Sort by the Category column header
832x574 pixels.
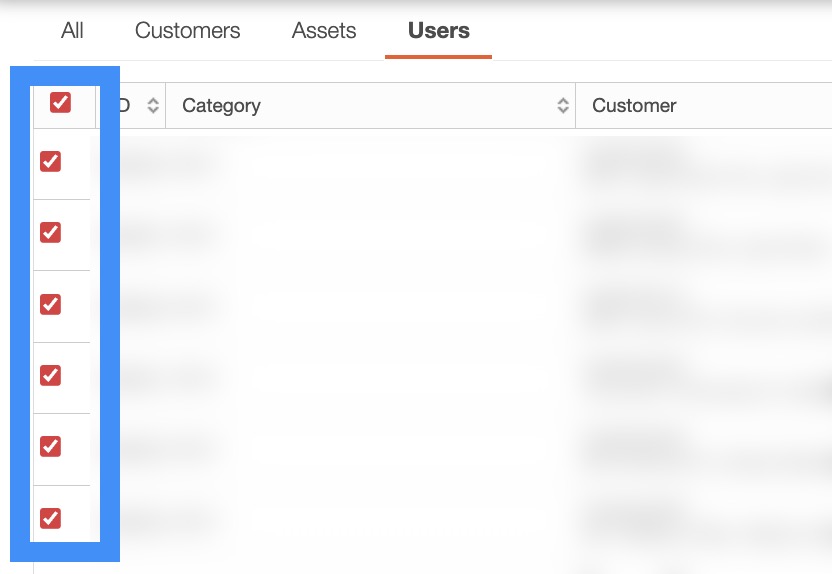(221, 106)
